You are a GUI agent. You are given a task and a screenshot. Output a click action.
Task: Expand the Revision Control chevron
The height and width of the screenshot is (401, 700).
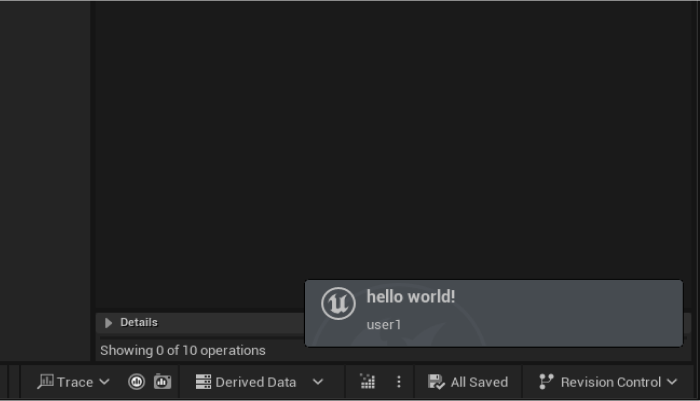coord(672,382)
